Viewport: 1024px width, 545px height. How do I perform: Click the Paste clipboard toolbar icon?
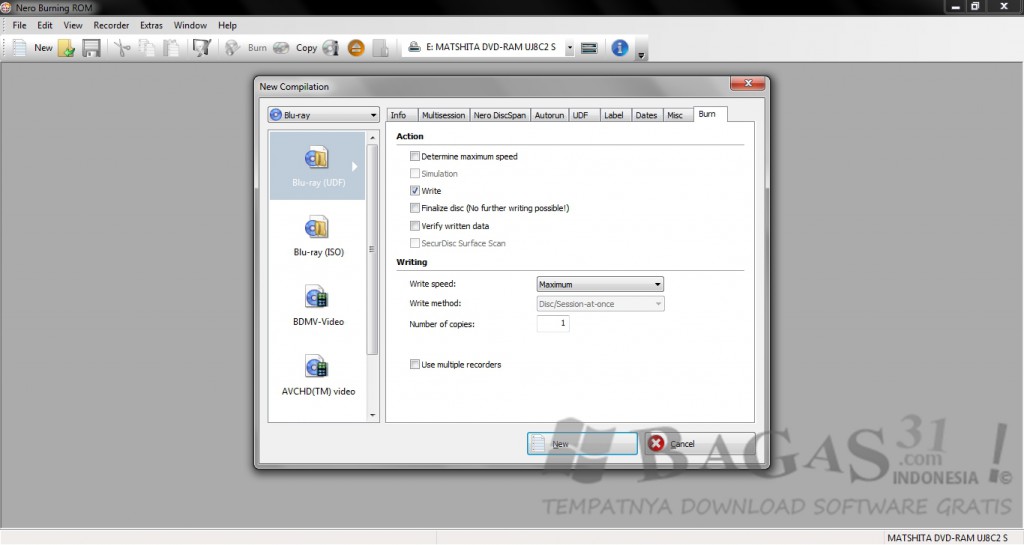tap(171, 48)
